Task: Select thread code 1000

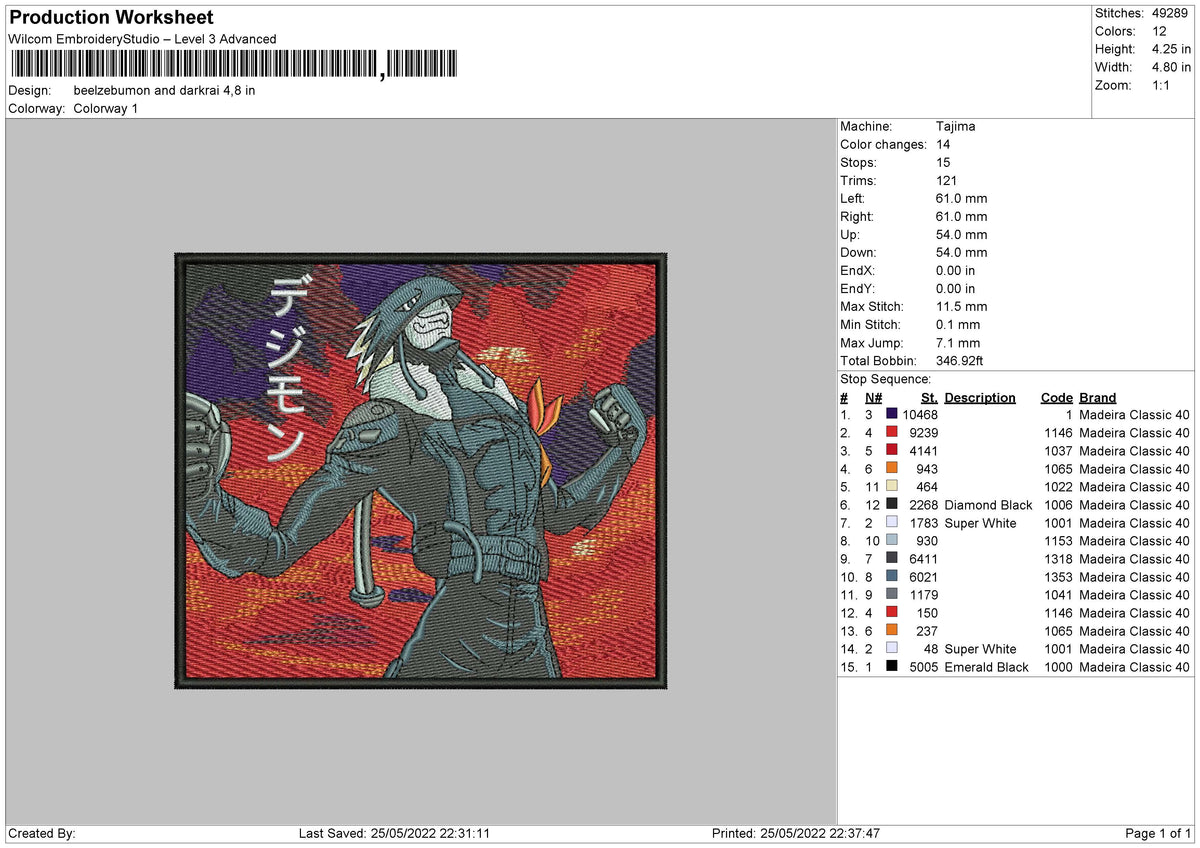Action: (x=1056, y=666)
